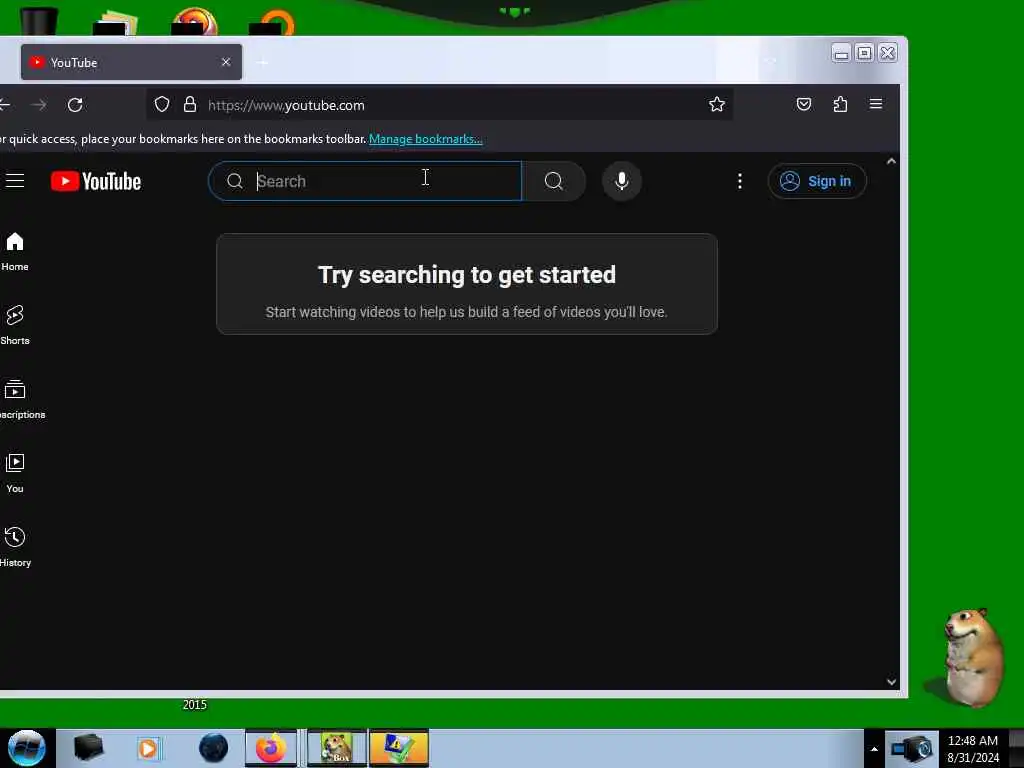Go forward with the forward arrow
This screenshot has width=1024, height=768.
[39, 105]
